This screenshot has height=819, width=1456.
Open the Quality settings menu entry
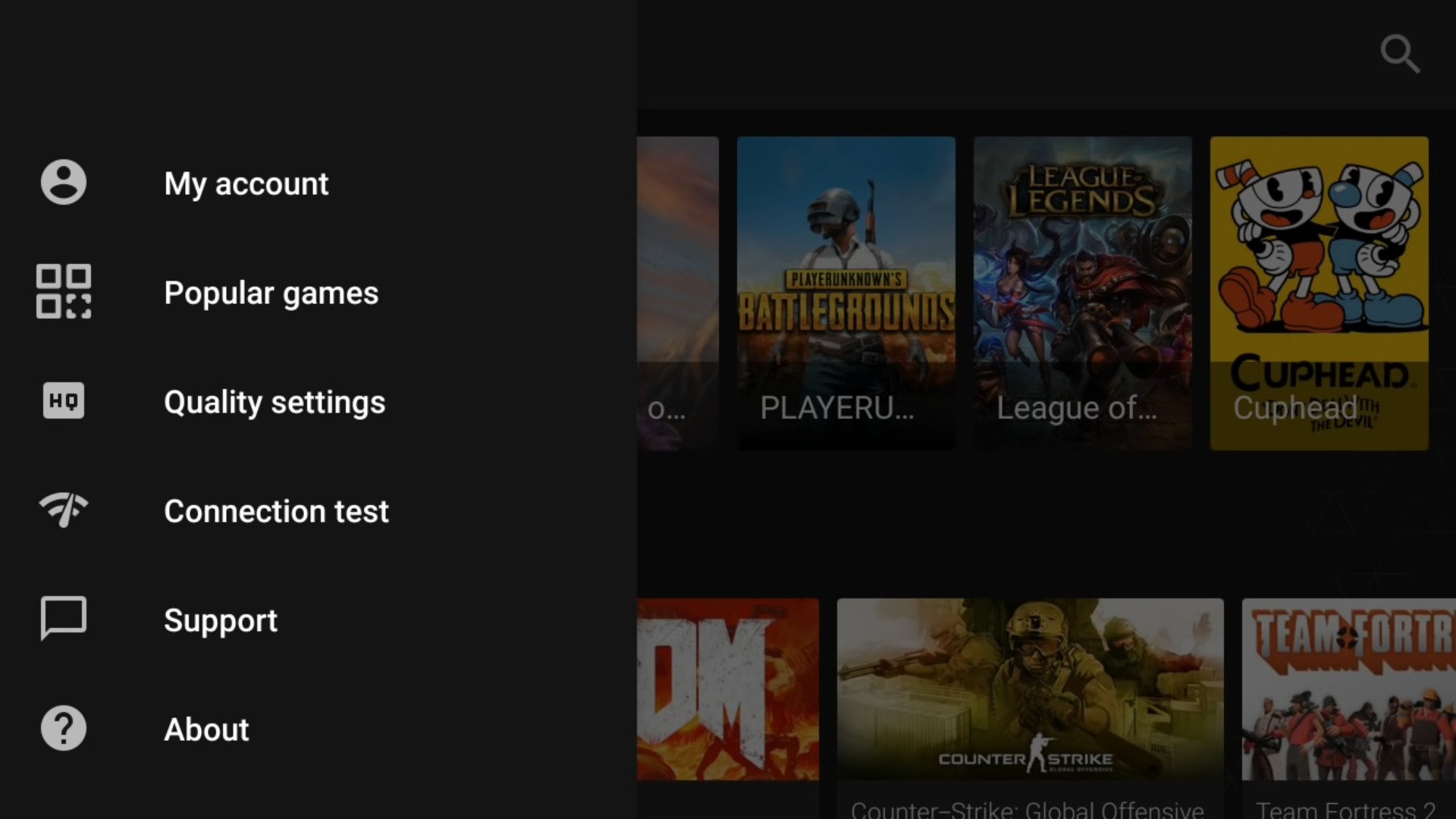point(318,401)
